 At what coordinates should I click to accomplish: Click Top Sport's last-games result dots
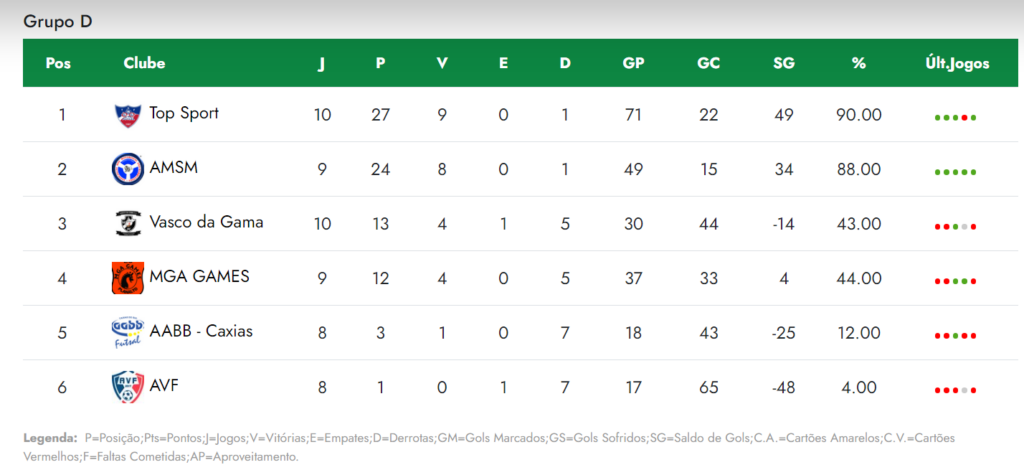point(955,118)
